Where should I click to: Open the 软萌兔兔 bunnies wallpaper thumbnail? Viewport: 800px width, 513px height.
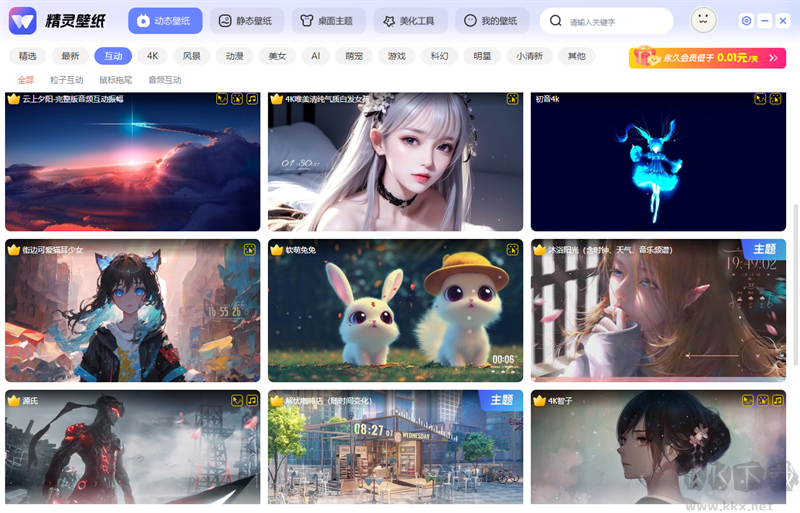tap(395, 310)
